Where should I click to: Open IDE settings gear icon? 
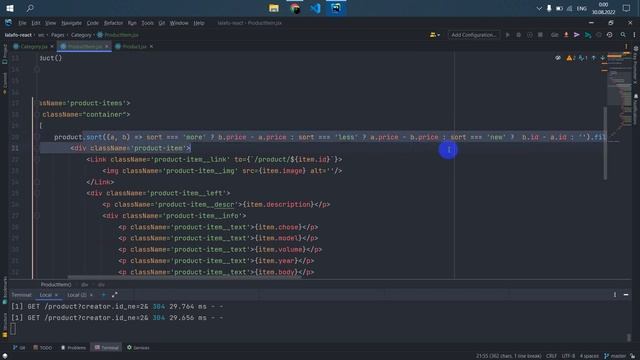609,35
